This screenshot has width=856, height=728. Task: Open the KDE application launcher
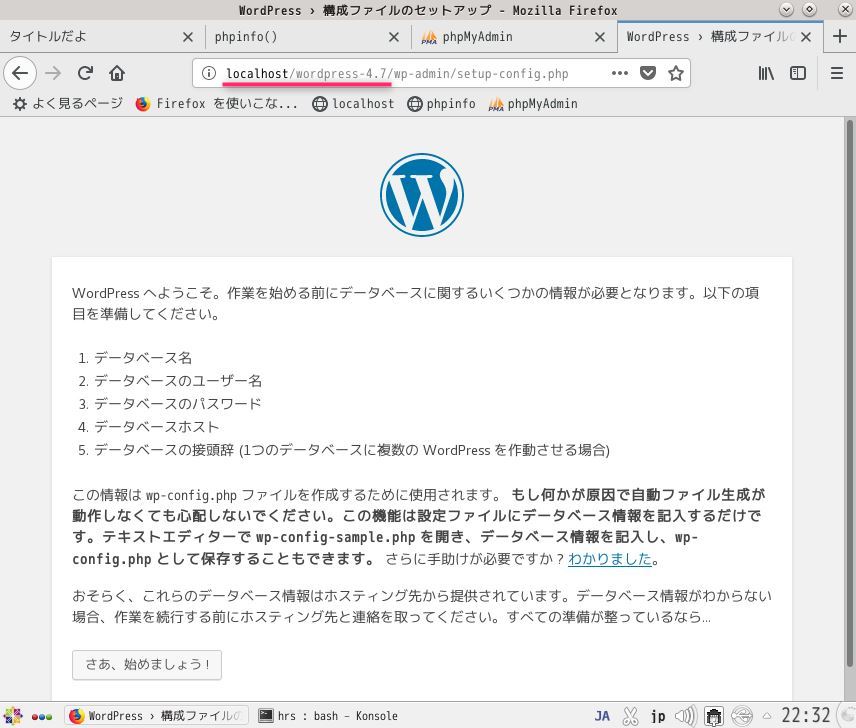pos(13,715)
